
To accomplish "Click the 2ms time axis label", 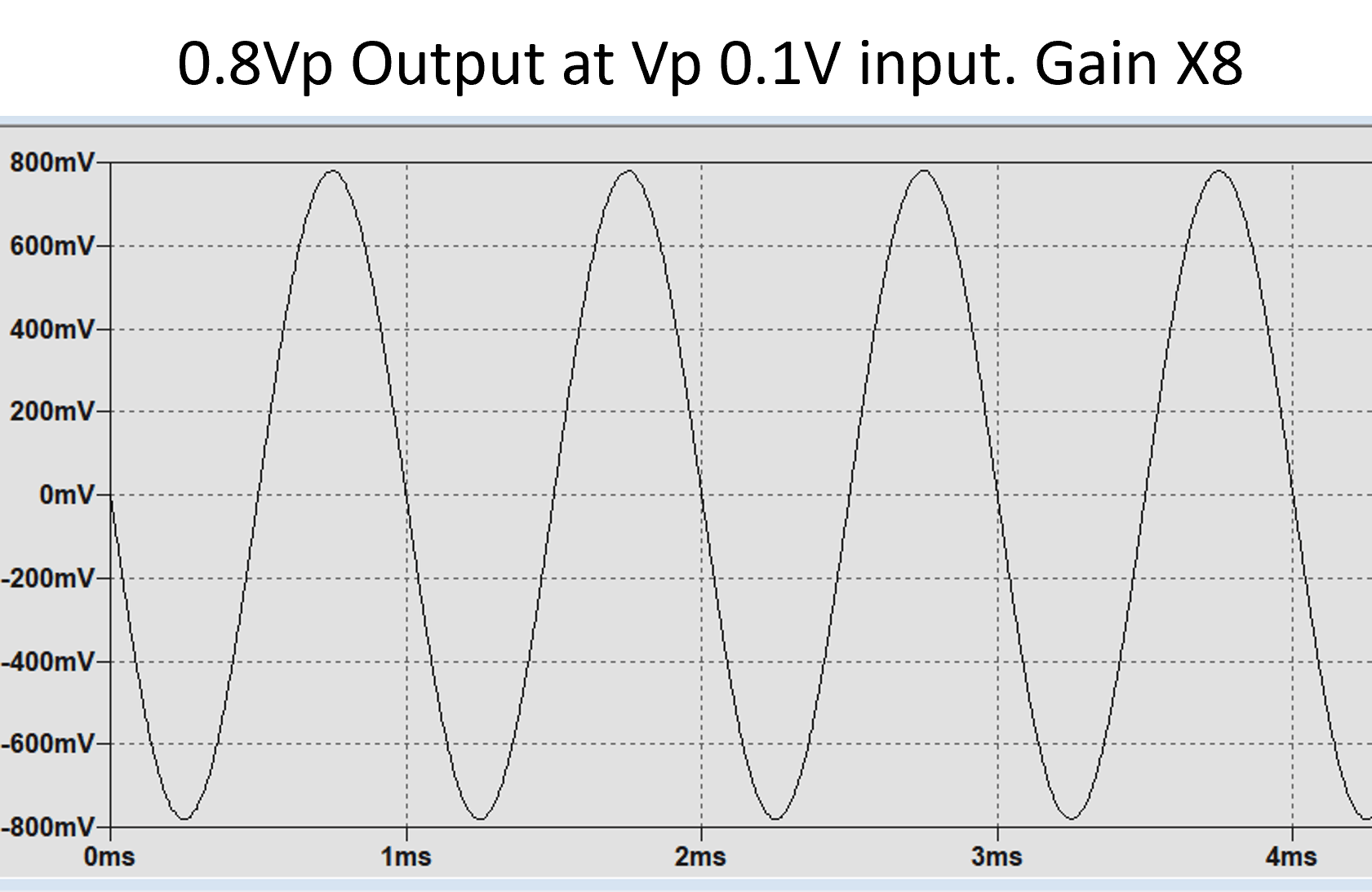I will tap(701, 856).
